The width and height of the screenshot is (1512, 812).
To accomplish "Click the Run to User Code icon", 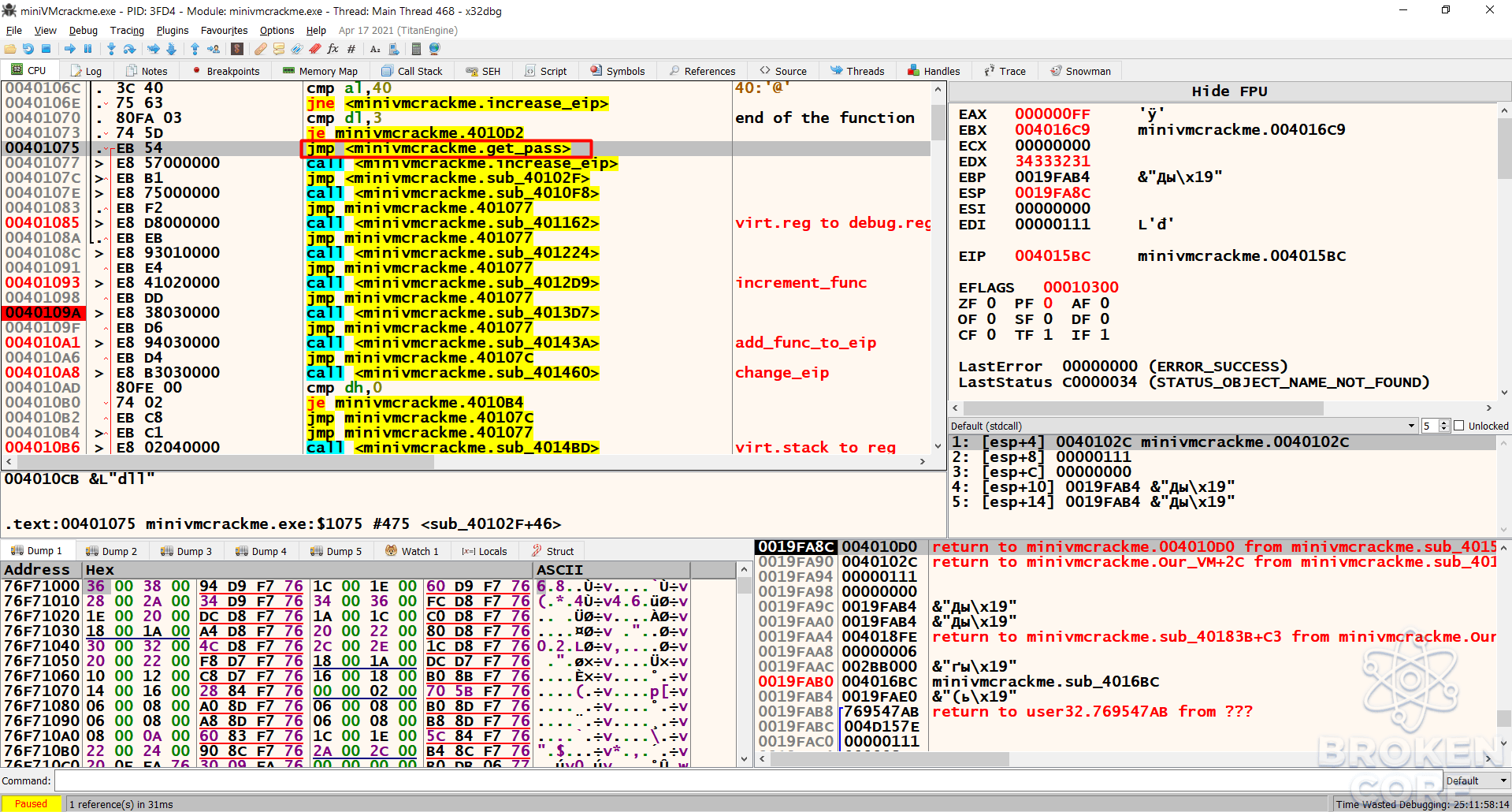I will pos(213,49).
